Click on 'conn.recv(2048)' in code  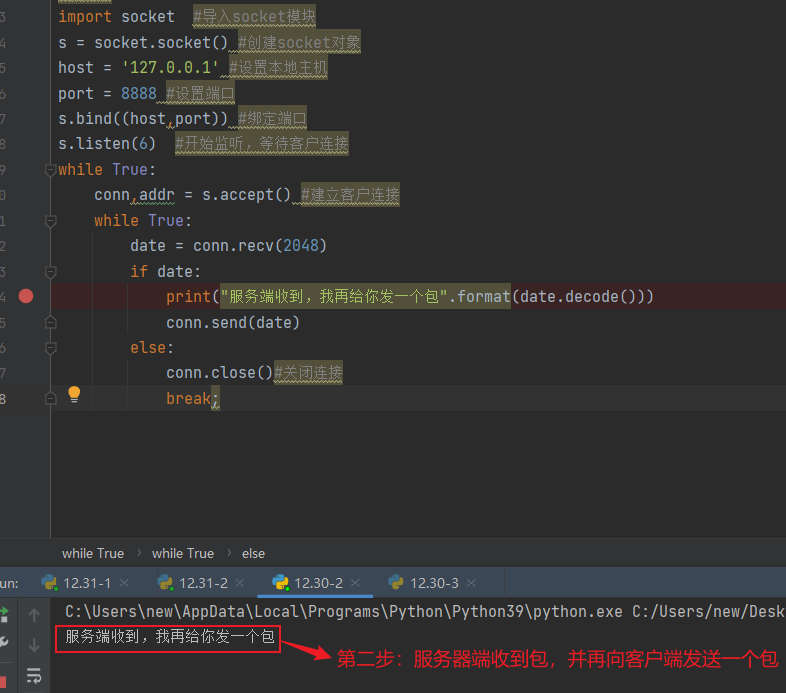(x=260, y=246)
